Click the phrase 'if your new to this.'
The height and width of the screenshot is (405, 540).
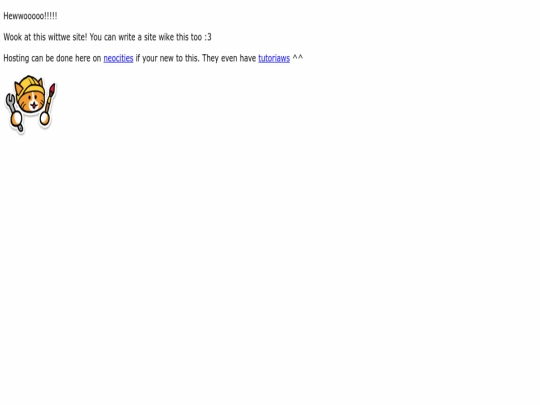point(168,58)
